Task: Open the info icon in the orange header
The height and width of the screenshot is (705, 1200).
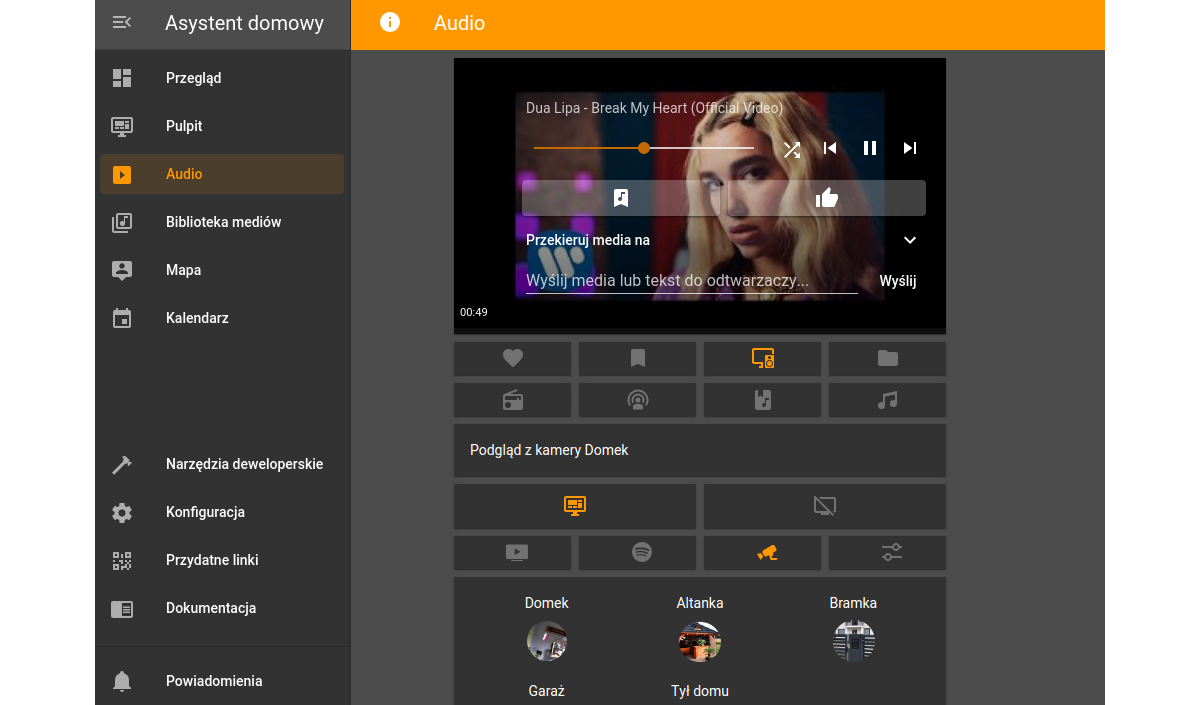Action: click(390, 22)
